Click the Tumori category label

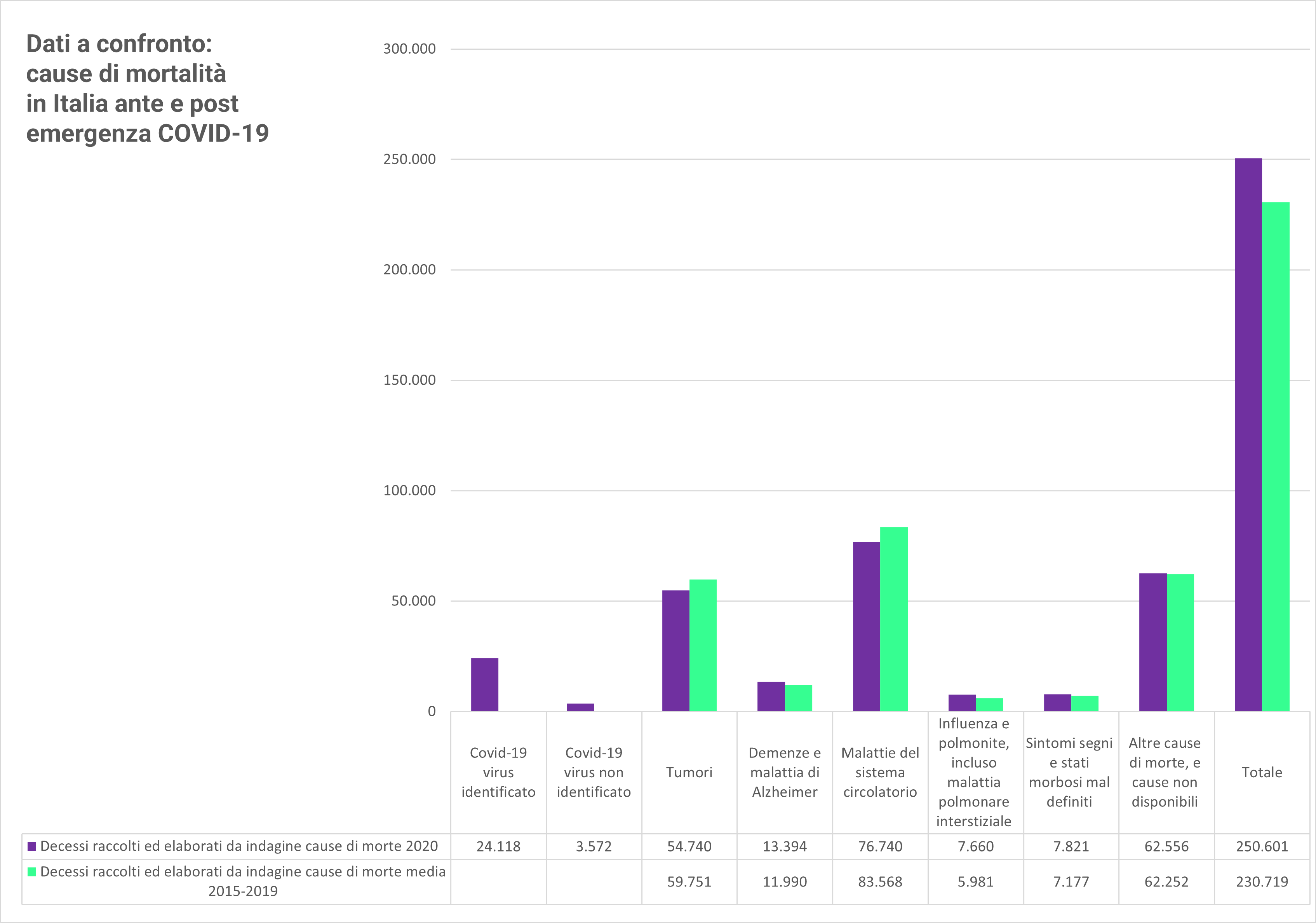point(689,772)
